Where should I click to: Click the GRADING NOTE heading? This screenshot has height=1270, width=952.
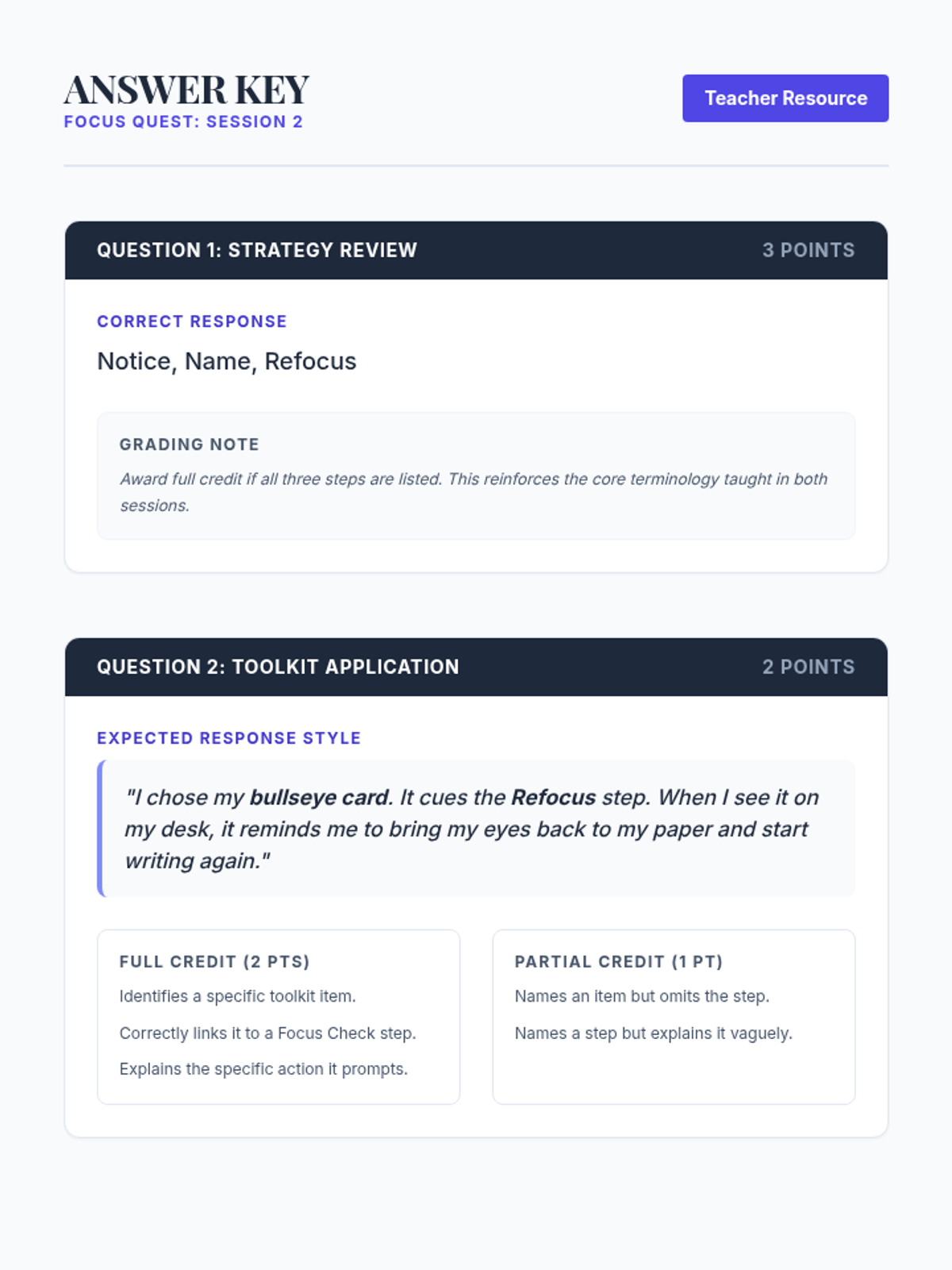point(190,444)
